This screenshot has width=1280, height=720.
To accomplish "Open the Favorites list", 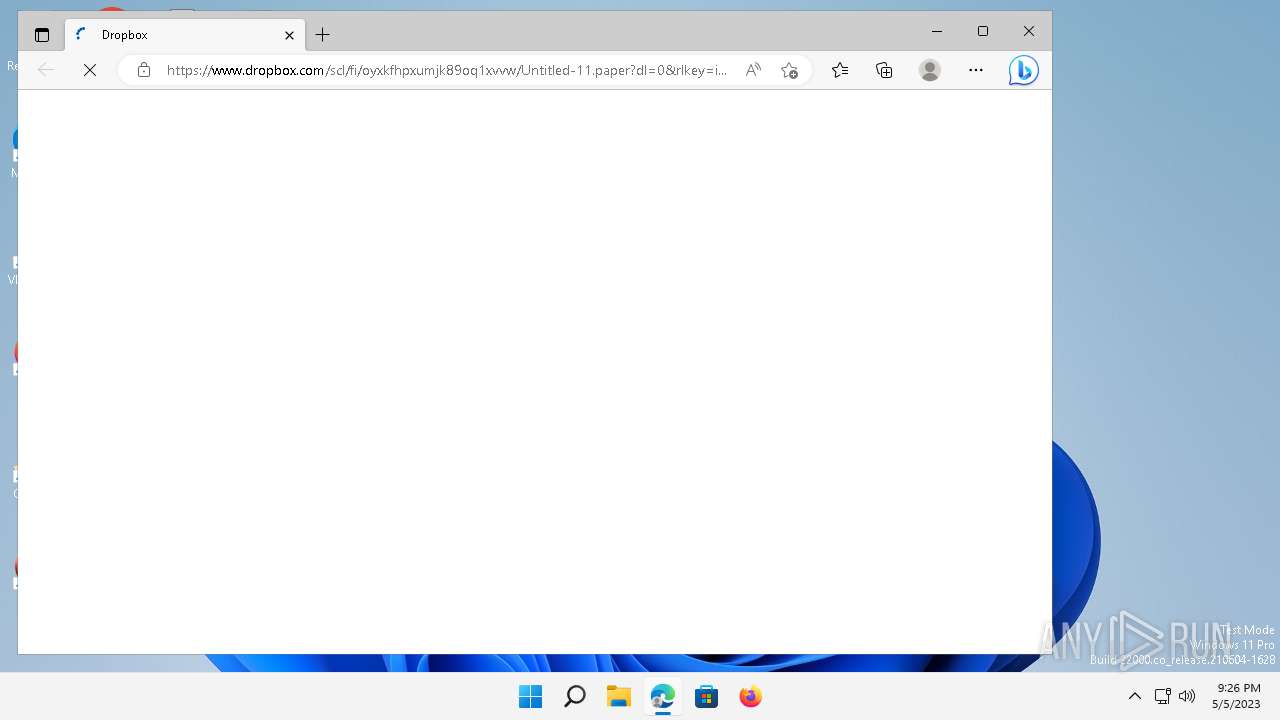I will (x=840, y=70).
